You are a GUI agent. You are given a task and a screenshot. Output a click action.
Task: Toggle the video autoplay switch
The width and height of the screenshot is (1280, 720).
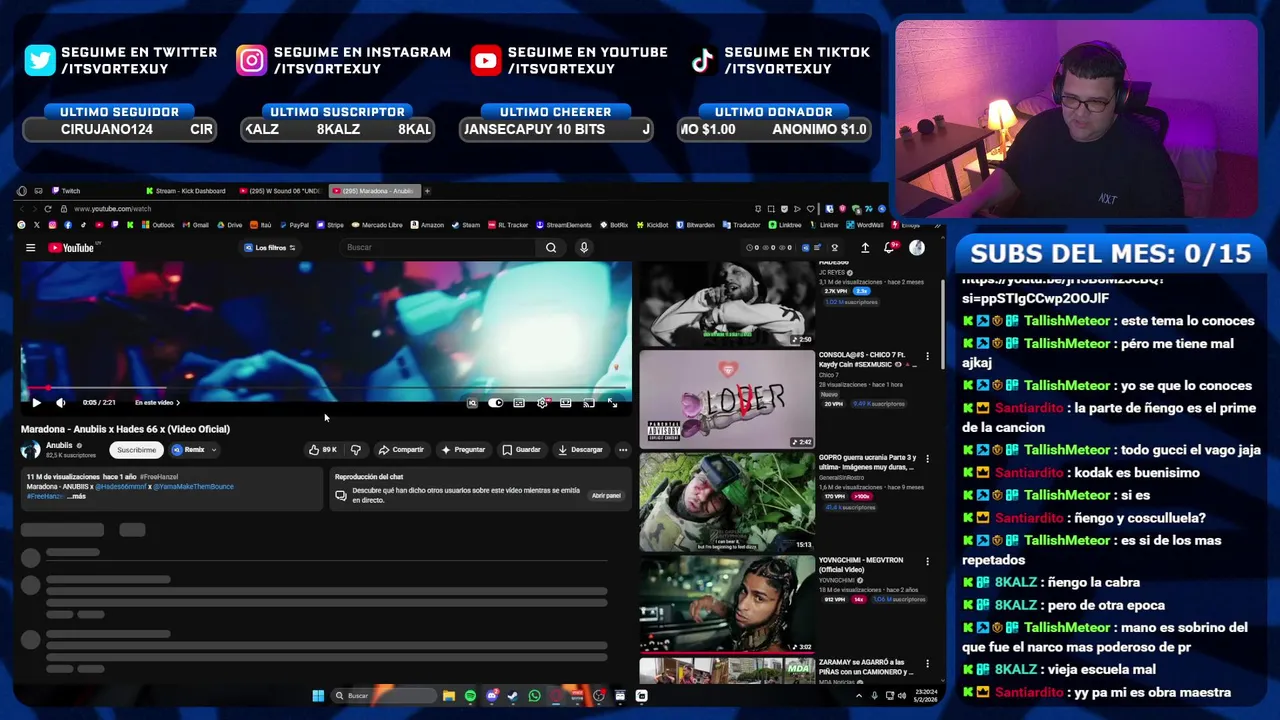click(495, 403)
